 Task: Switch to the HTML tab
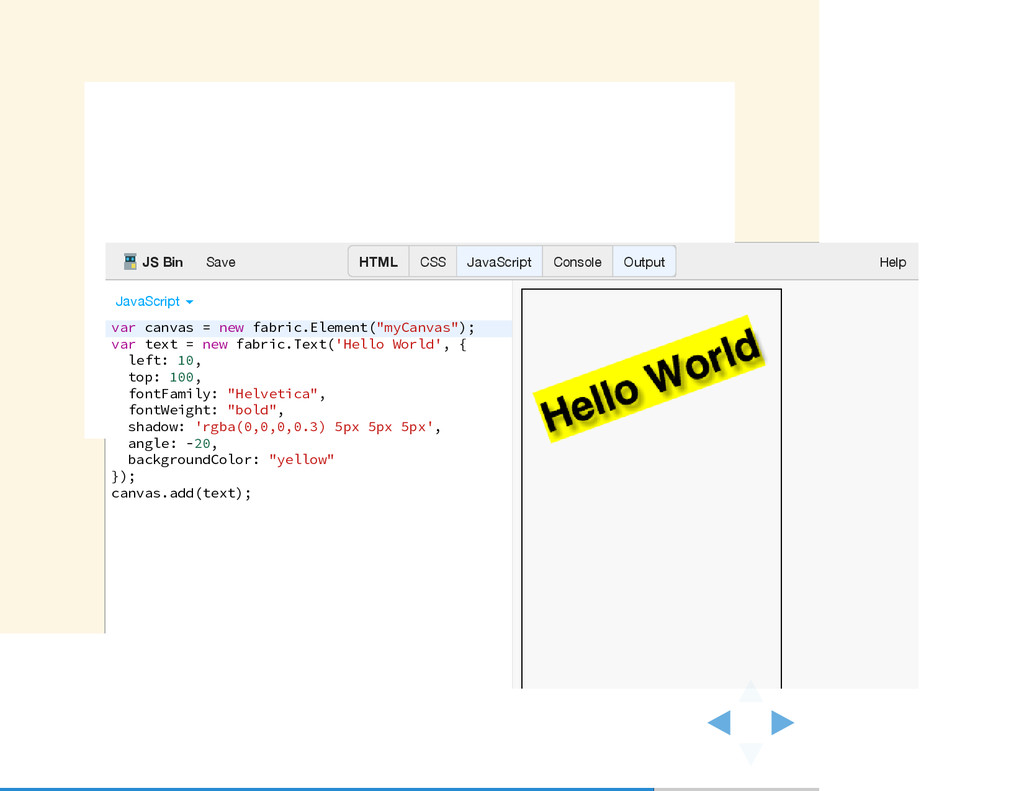378,261
